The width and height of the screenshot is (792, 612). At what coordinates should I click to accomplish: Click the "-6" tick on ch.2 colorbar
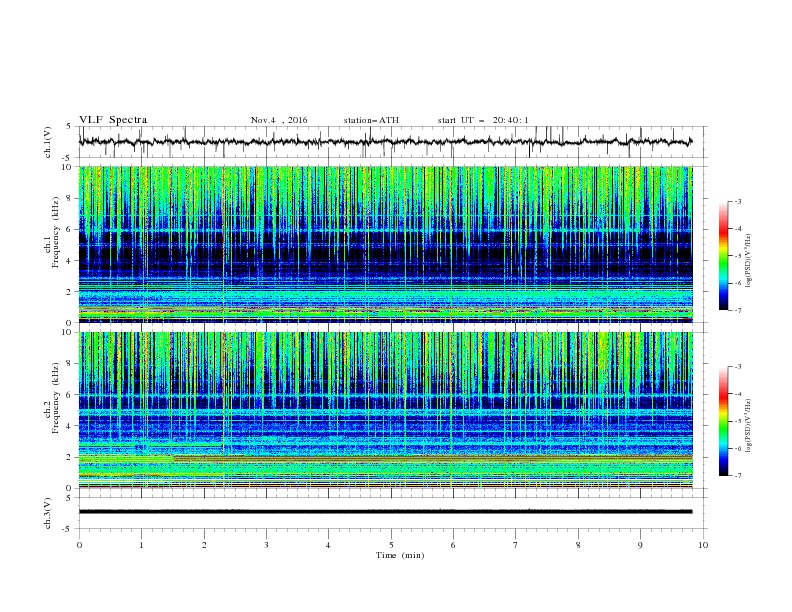coord(738,448)
